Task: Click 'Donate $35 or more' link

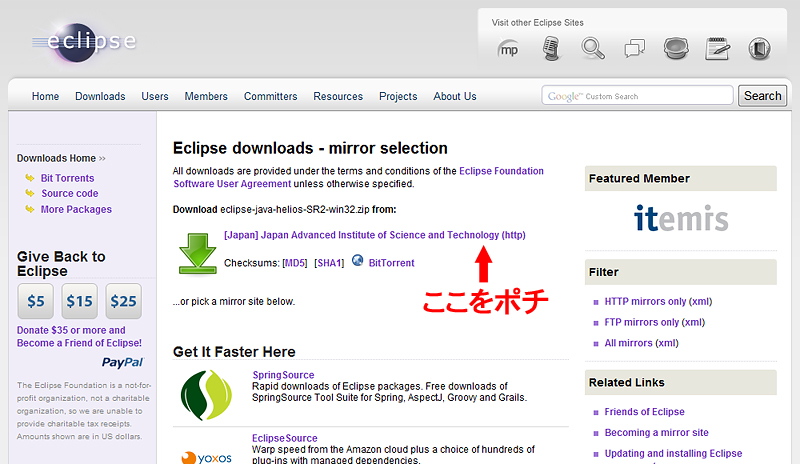Action: pyautogui.click(x=79, y=337)
